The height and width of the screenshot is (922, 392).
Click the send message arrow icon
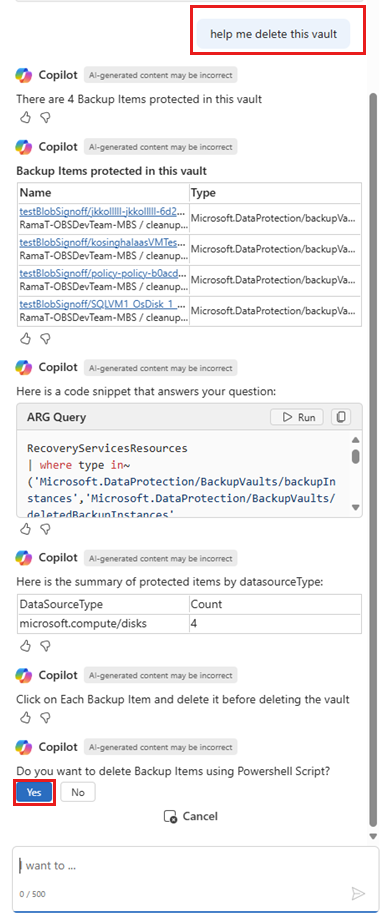coord(358,893)
